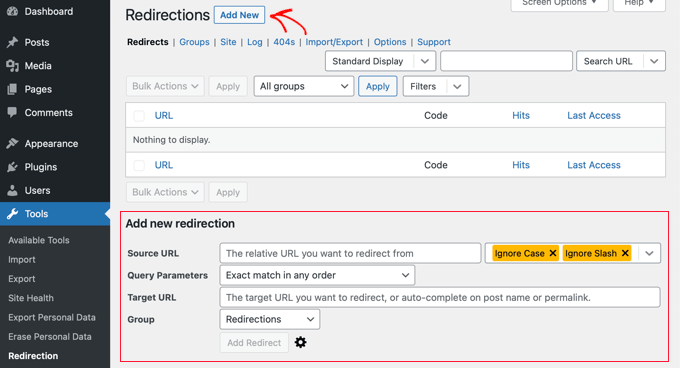This screenshot has width=680, height=368.
Task: Click the Plugins plug icon
Action: tap(13, 167)
